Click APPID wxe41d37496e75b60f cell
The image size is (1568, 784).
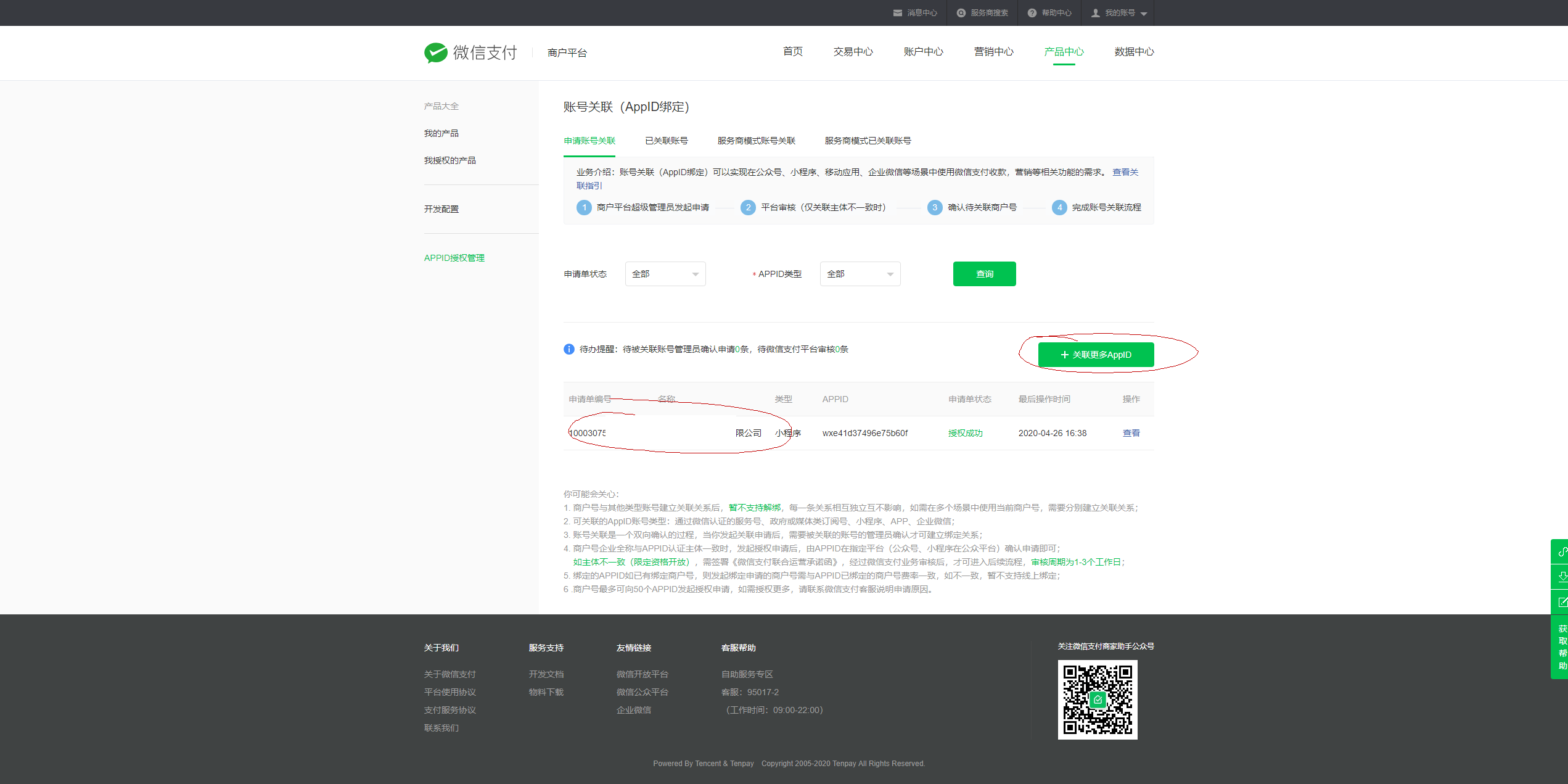point(865,433)
